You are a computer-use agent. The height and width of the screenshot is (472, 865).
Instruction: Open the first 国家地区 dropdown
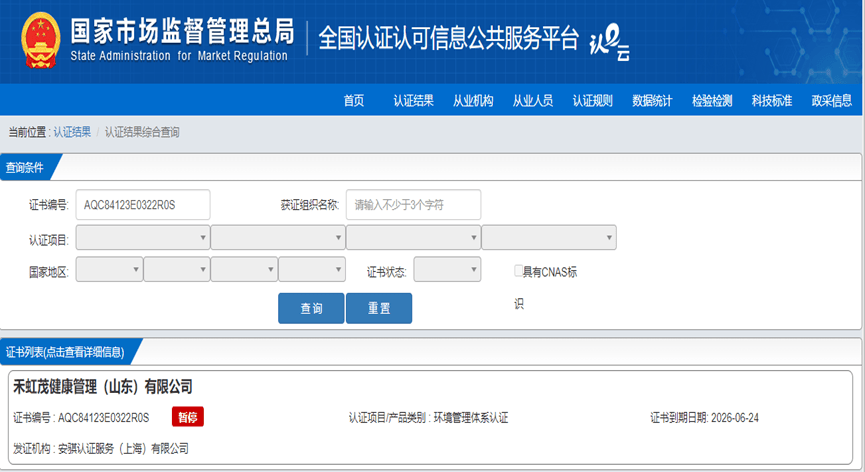point(109,271)
